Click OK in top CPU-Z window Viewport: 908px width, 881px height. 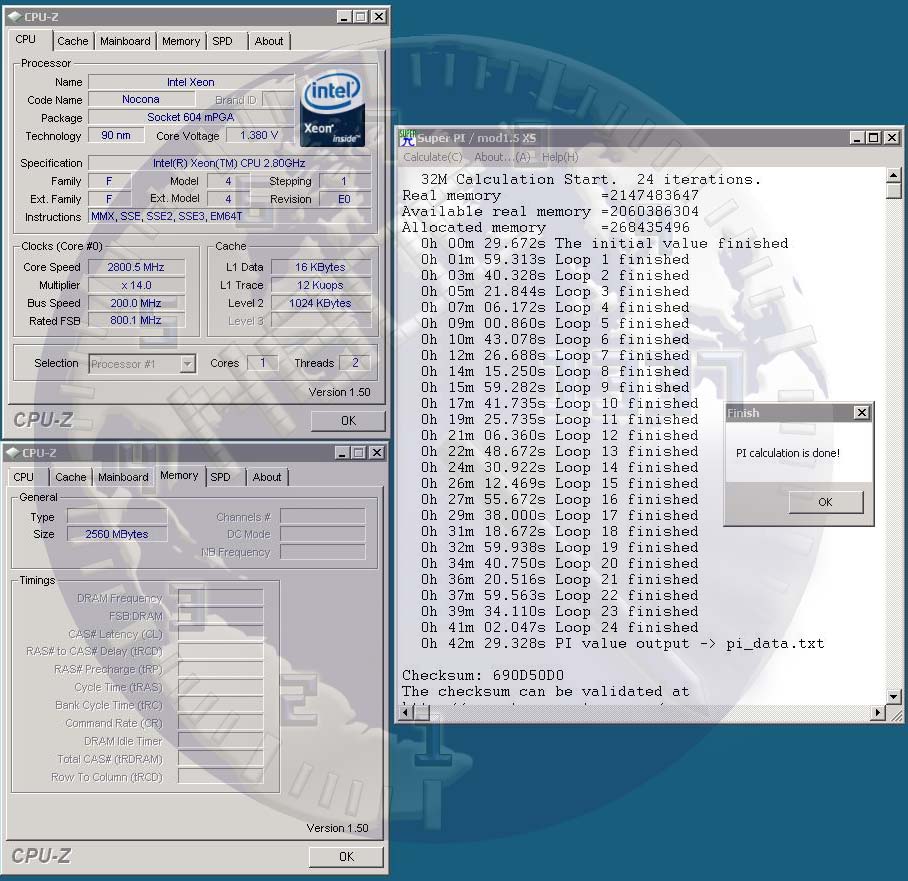click(348, 421)
